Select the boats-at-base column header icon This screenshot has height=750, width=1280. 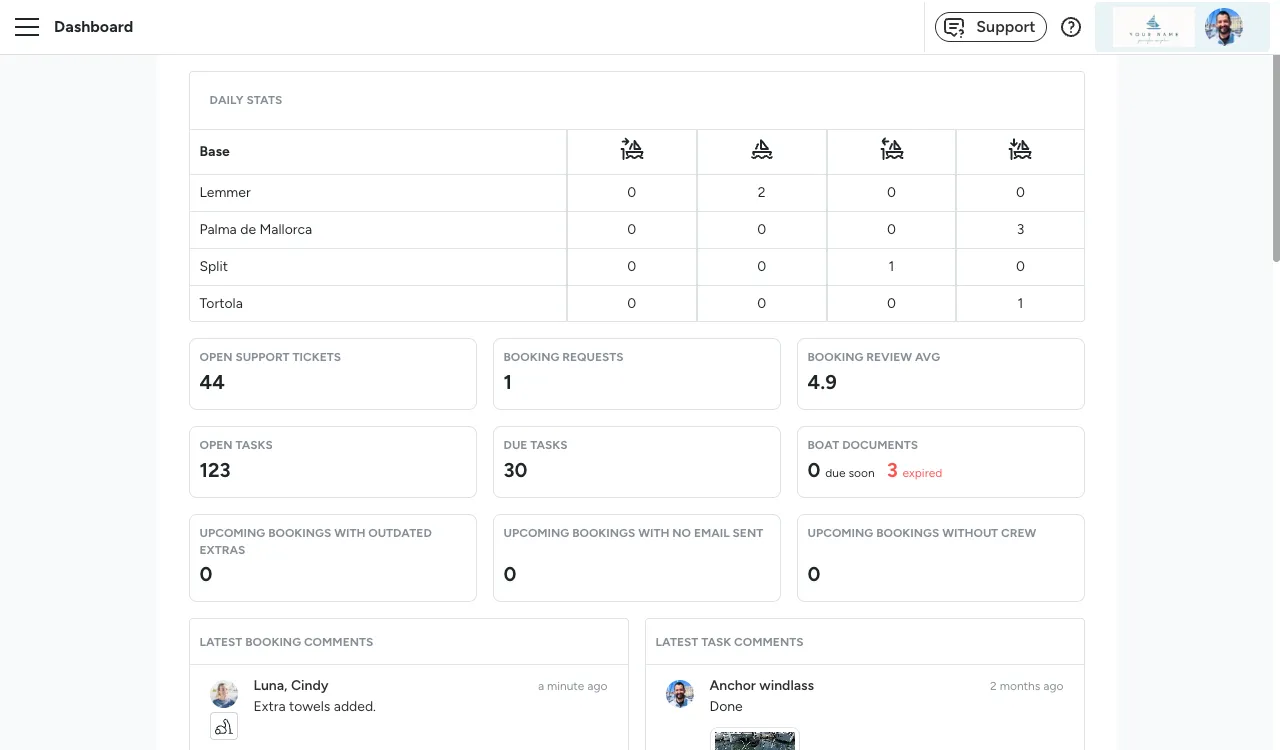click(x=761, y=149)
